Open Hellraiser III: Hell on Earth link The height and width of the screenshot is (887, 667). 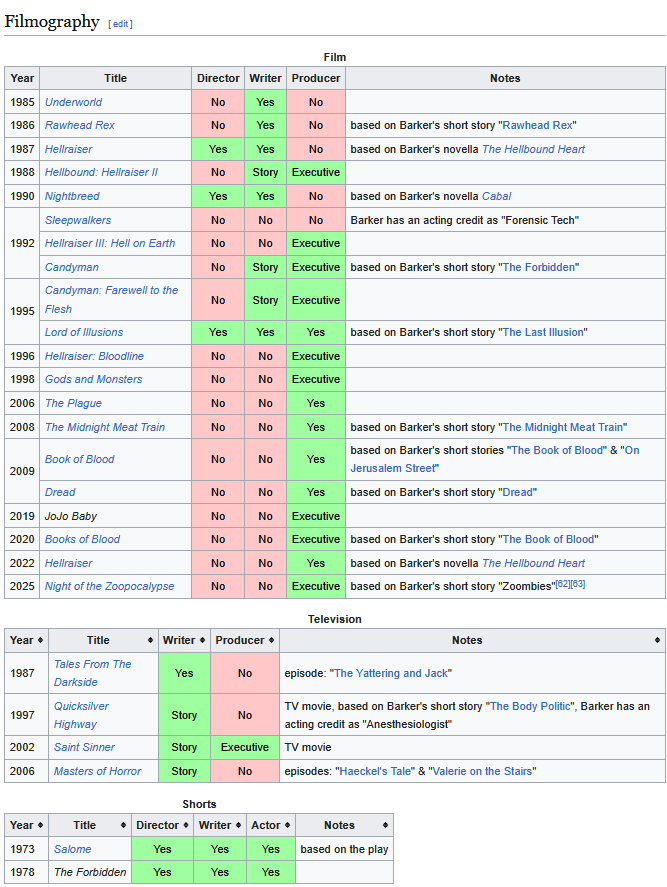pos(110,243)
